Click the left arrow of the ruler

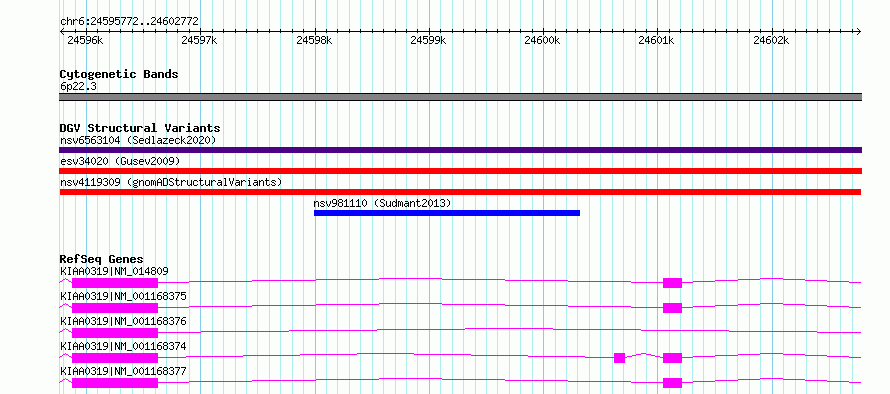click(62, 32)
